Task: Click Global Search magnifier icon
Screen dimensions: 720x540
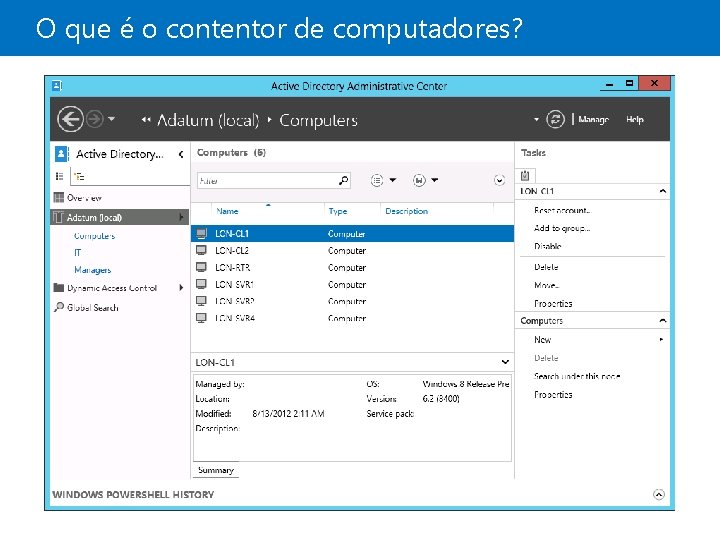Action: coord(59,307)
